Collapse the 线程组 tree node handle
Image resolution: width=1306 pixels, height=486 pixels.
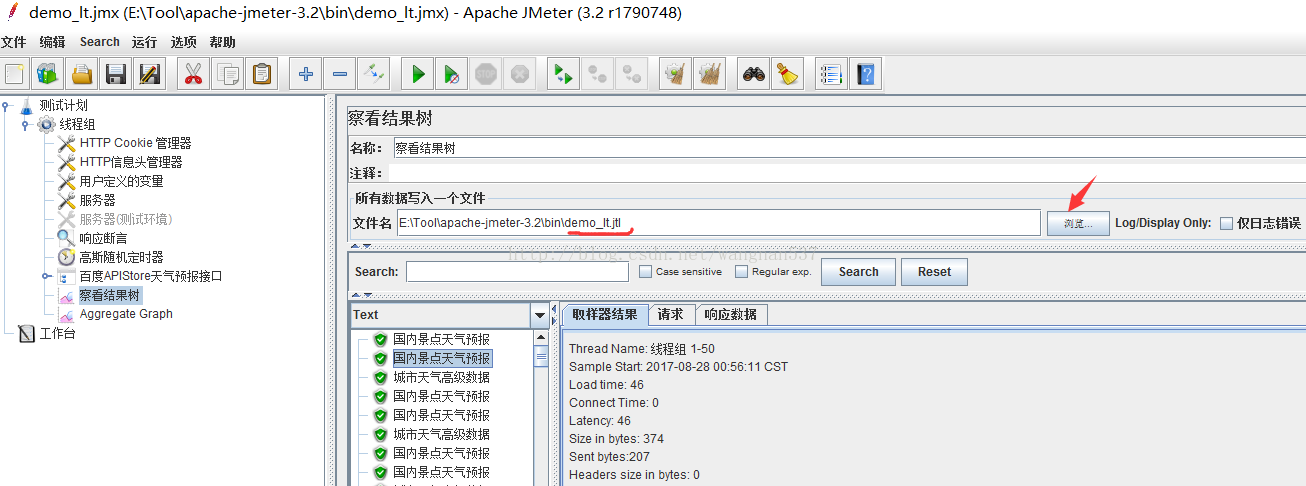click(25, 125)
